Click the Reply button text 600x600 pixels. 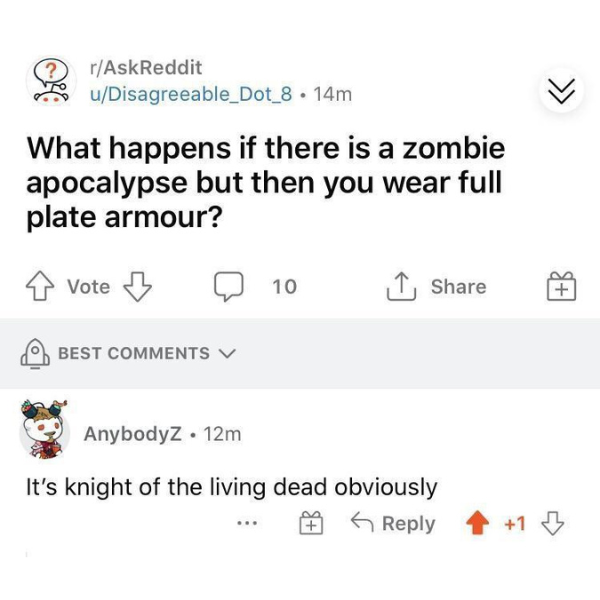tap(409, 523)
